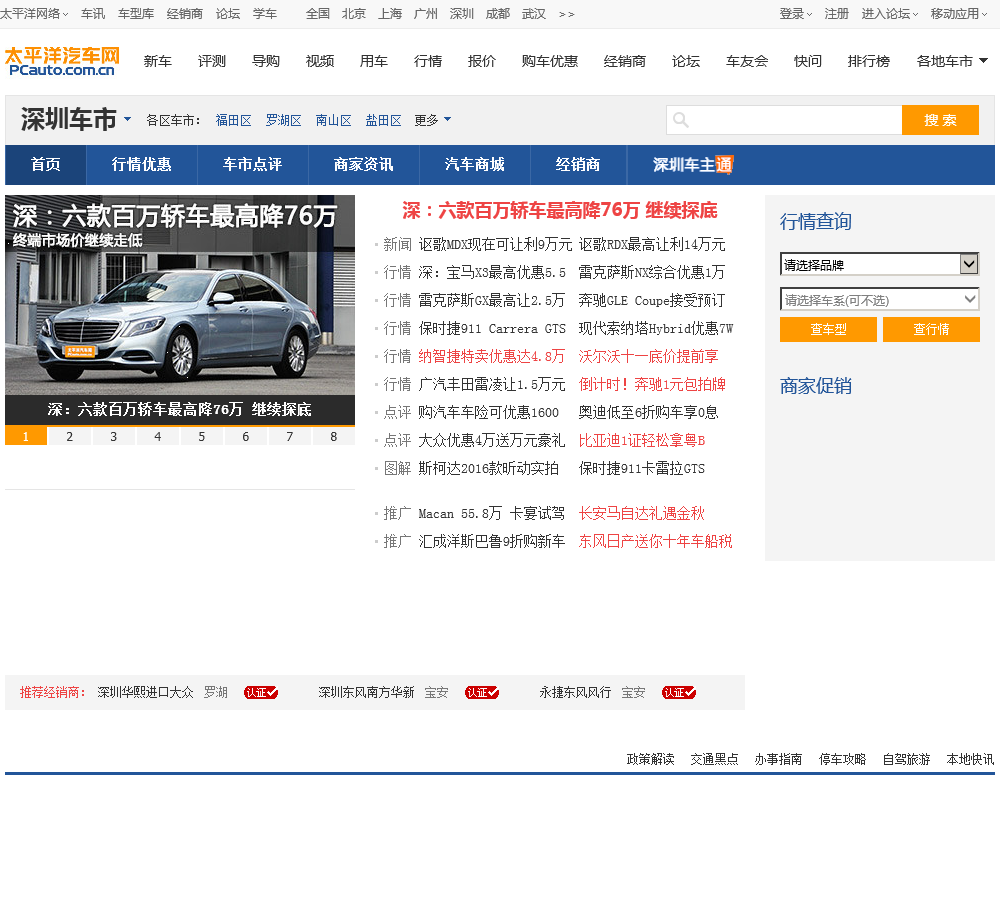Open the 深圳车主通 navigation item
Viewport: 1000px width, 909px height.
pyautogui.click(x=692, y=165)
